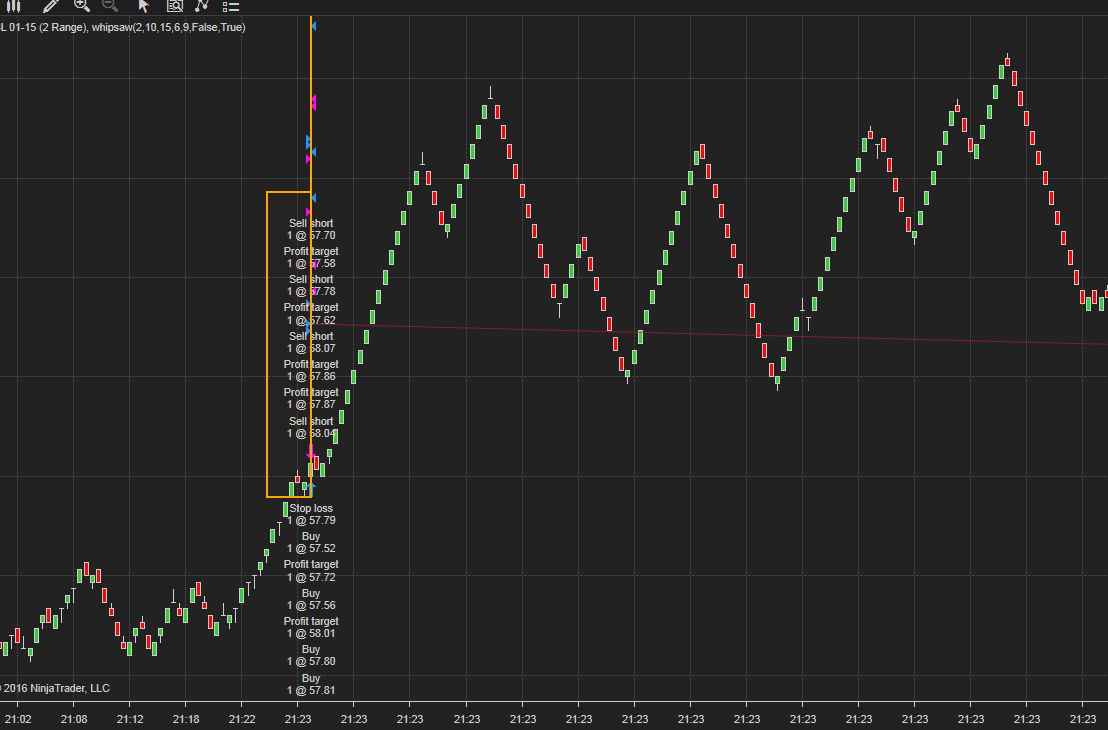Select the Sell short 1 @ 58.07 label
This screenshot has width=1108, height=730.
coord(311,342)
